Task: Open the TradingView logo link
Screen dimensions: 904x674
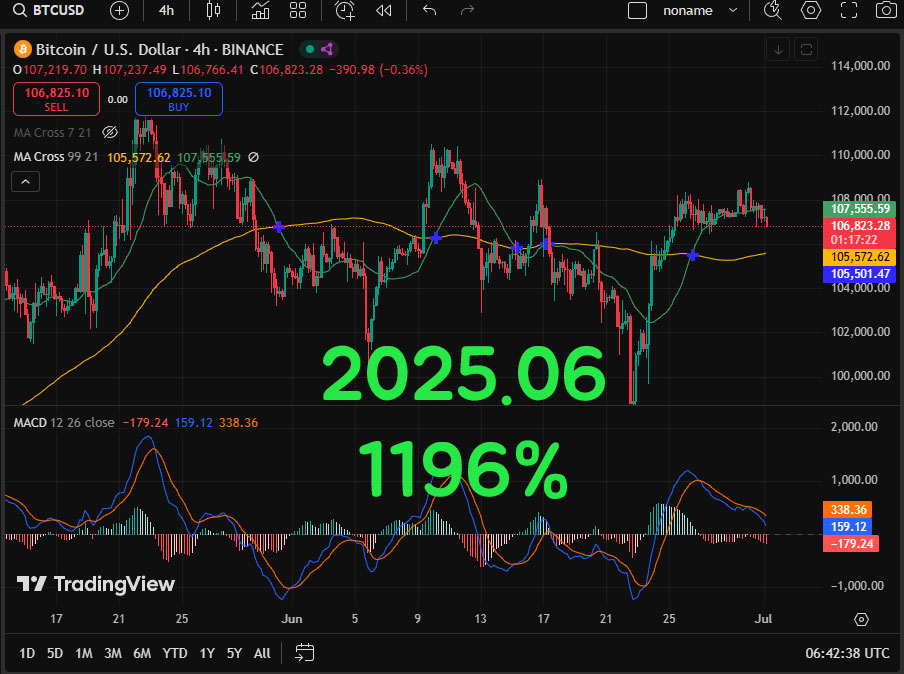Action: tap(96, 584)
